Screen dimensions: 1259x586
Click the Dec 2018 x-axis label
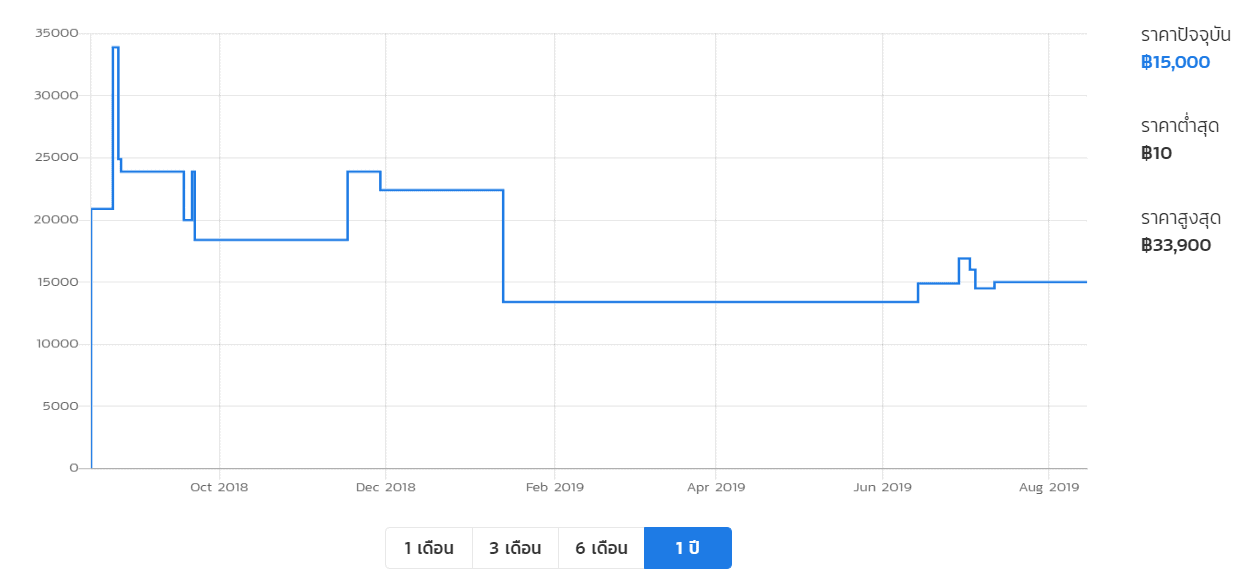pos(385,487)
